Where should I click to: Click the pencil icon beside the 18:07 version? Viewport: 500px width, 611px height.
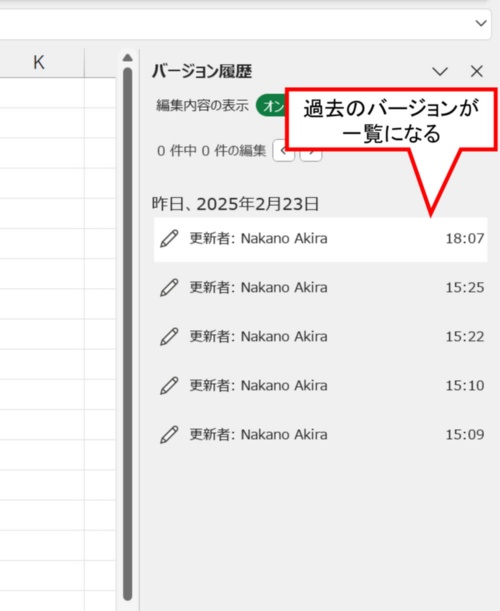[169, 238]
